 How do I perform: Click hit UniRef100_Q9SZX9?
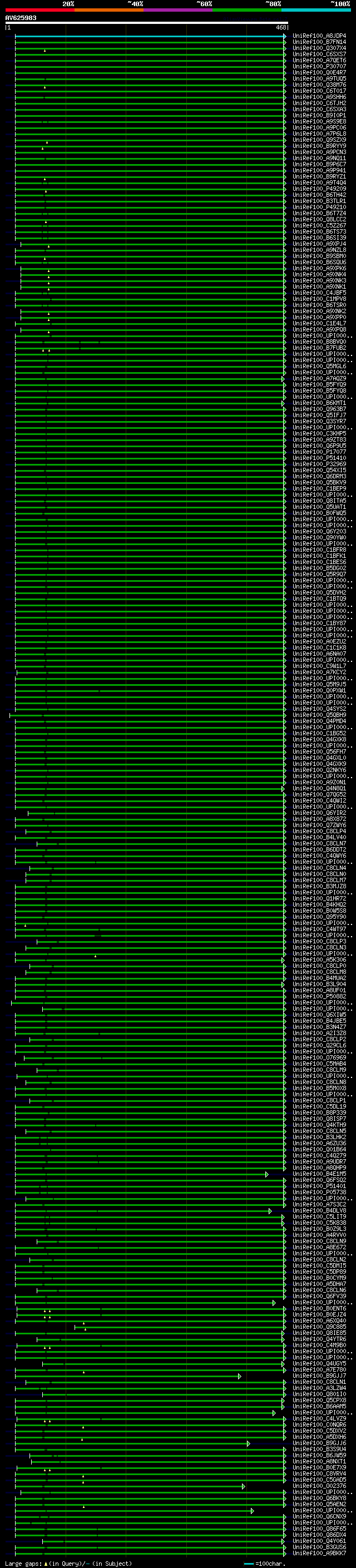coord(319,140)
